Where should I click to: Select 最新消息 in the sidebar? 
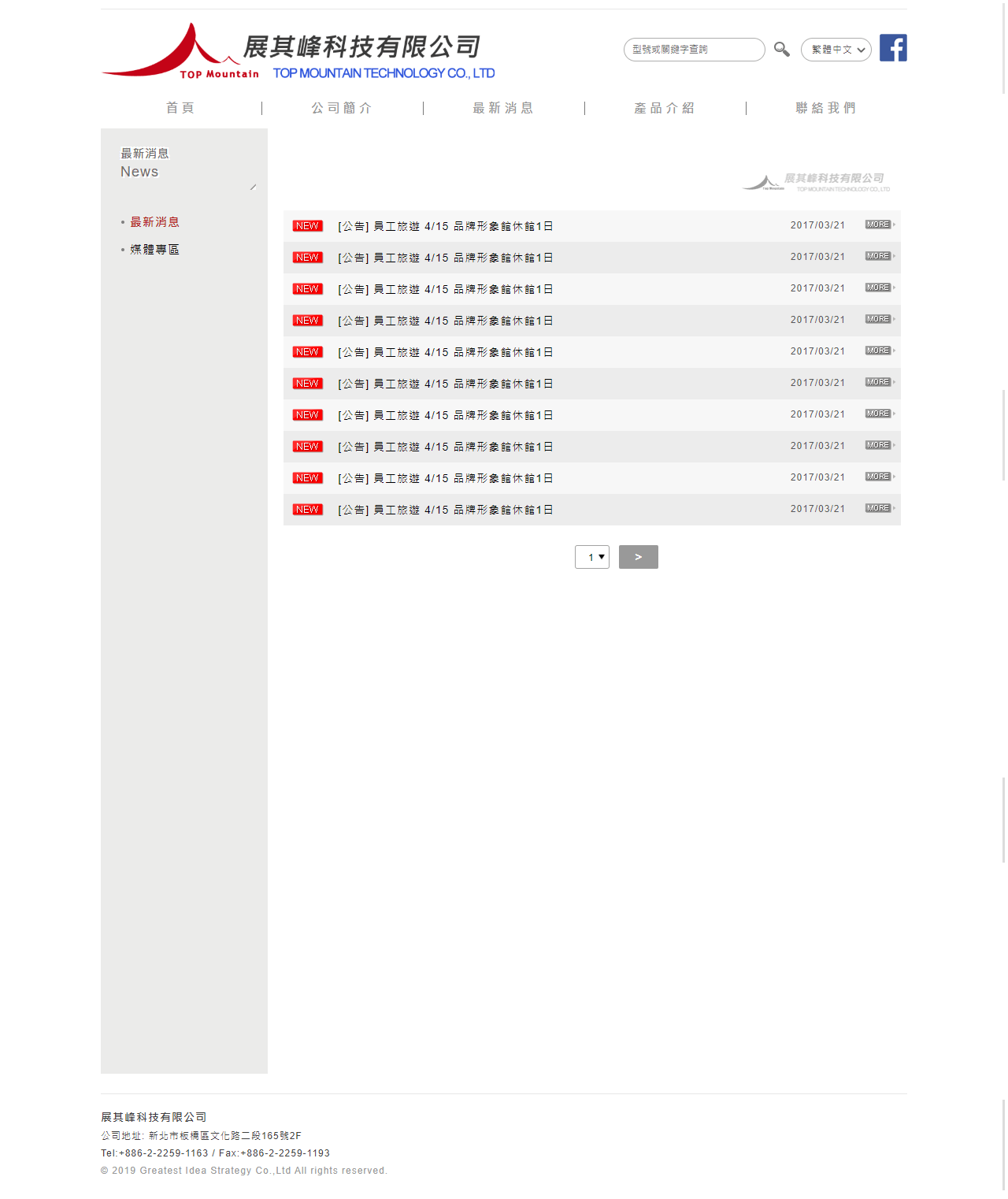pyautogui.click(x=155, y=222)
